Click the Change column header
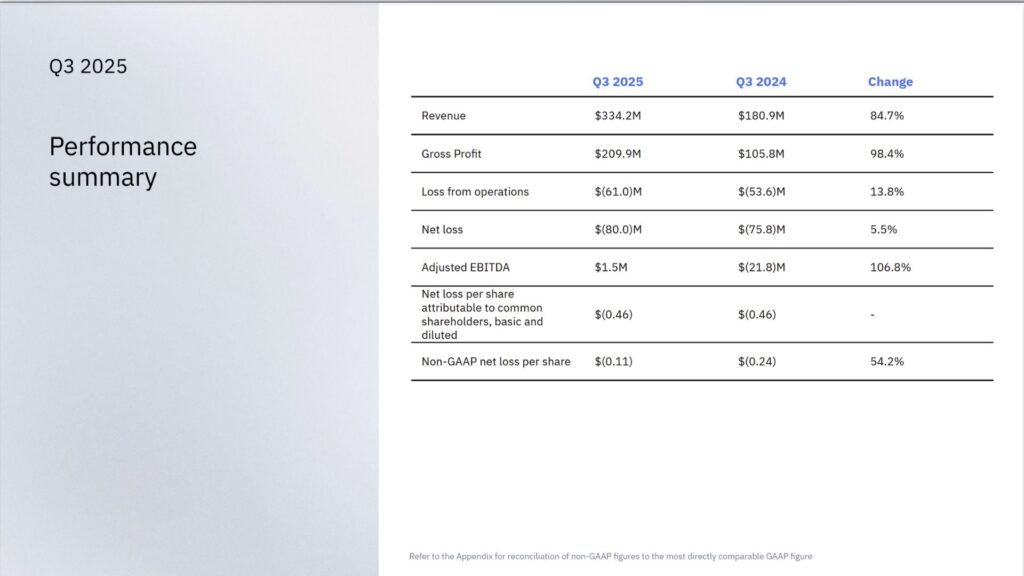1024x576 pixels. click(890, 82)
